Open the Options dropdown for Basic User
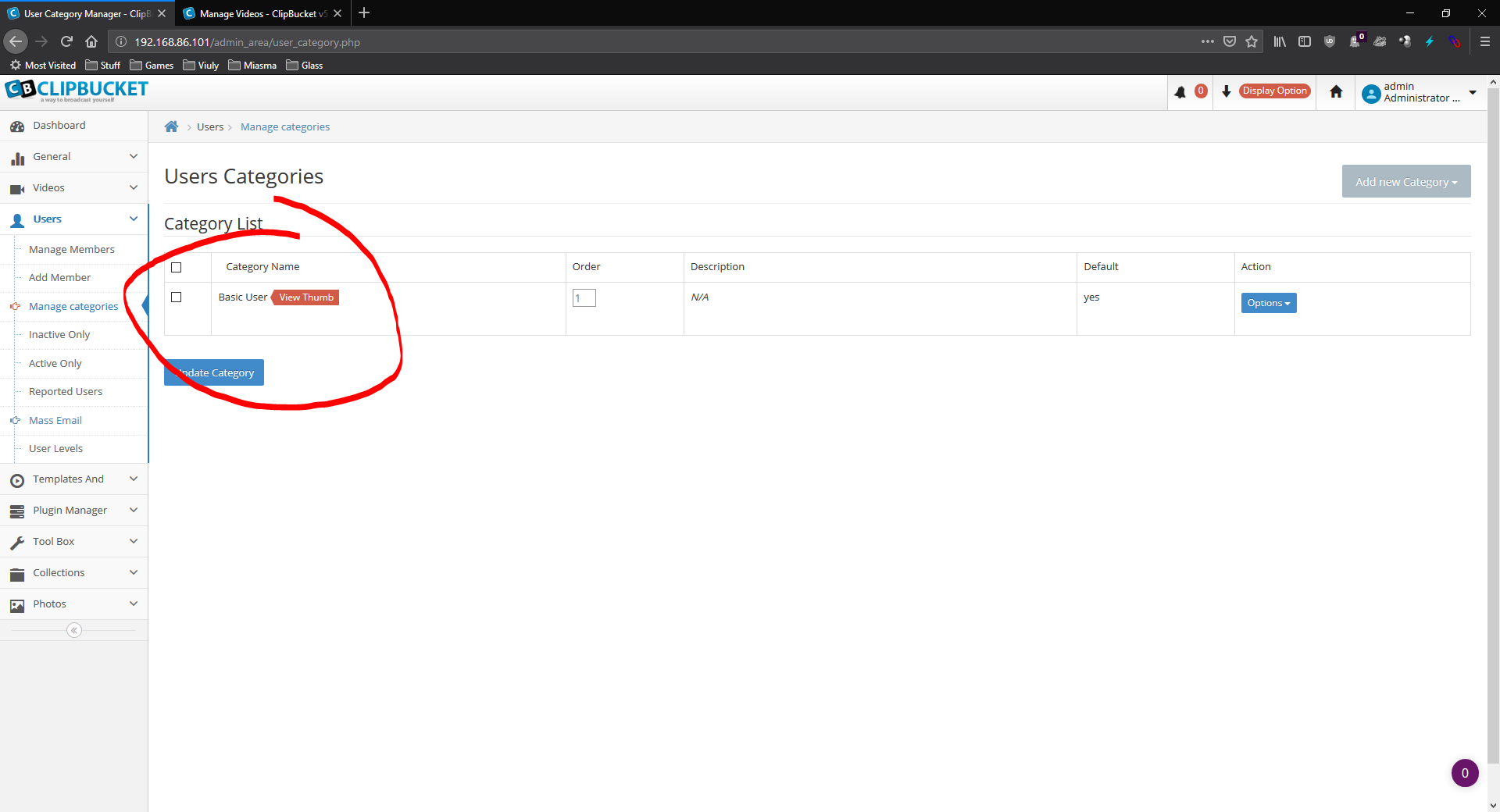Image resolution: width=1500 pixels, height=812 pixels. [x=1267, y=303]
